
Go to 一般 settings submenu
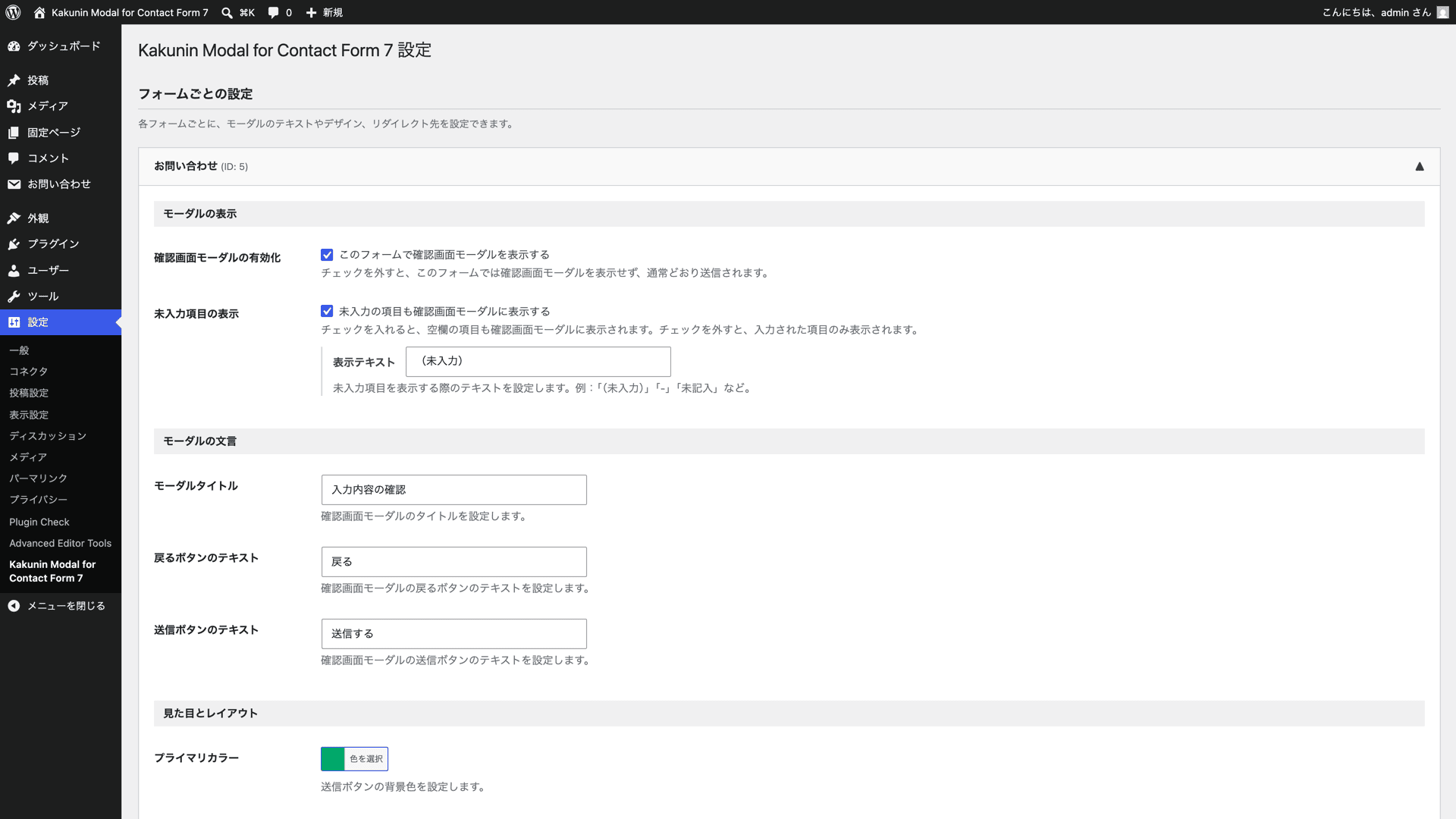19,350
